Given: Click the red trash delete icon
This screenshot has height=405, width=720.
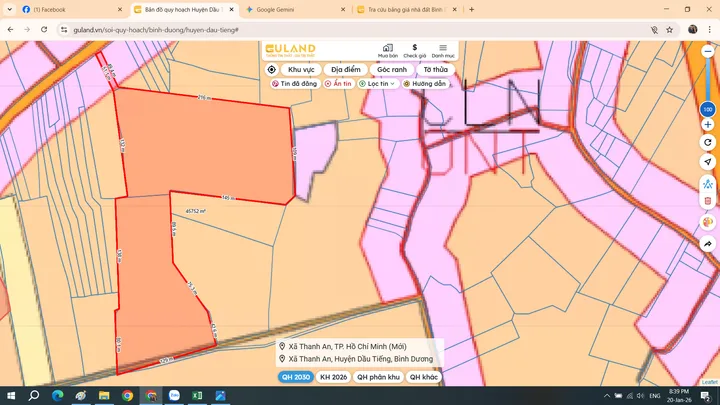Looking at the screenshot, I should click(x=708, y=201).
